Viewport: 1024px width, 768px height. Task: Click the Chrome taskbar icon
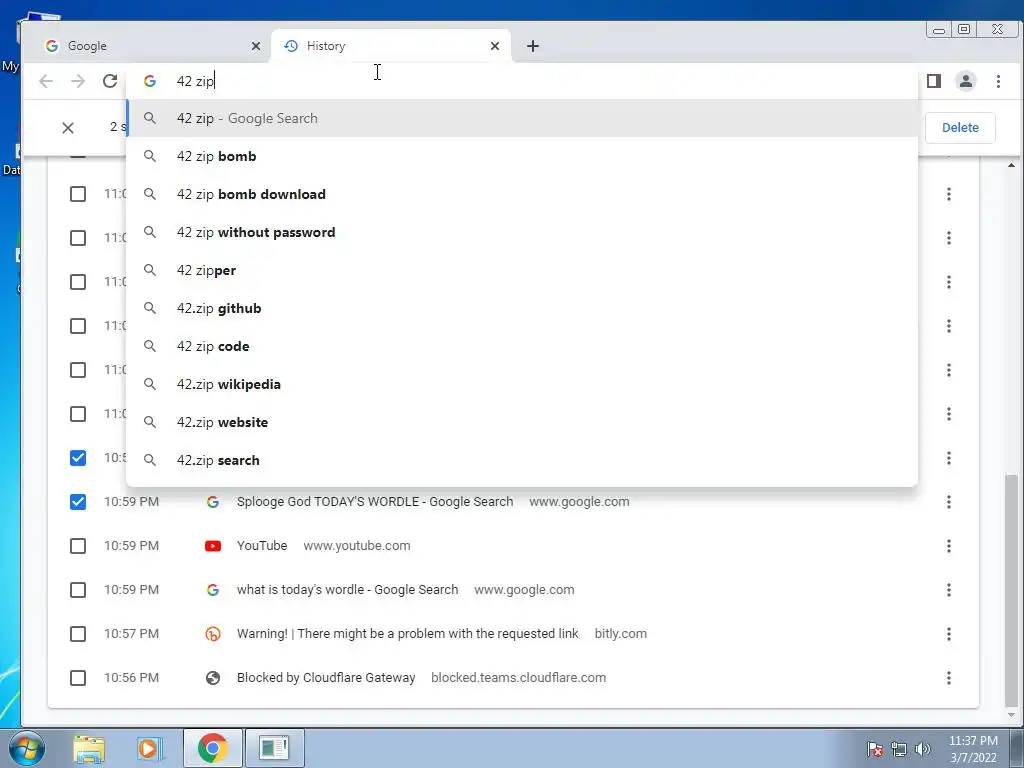(212, 748)
